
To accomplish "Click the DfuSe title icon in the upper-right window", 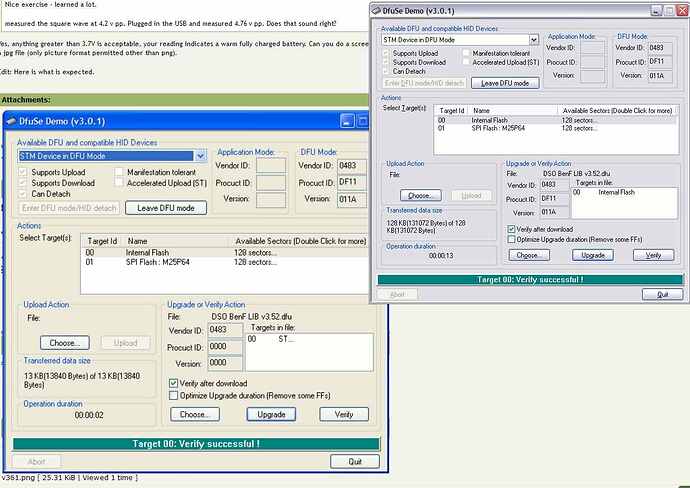I will click(376, 11).
